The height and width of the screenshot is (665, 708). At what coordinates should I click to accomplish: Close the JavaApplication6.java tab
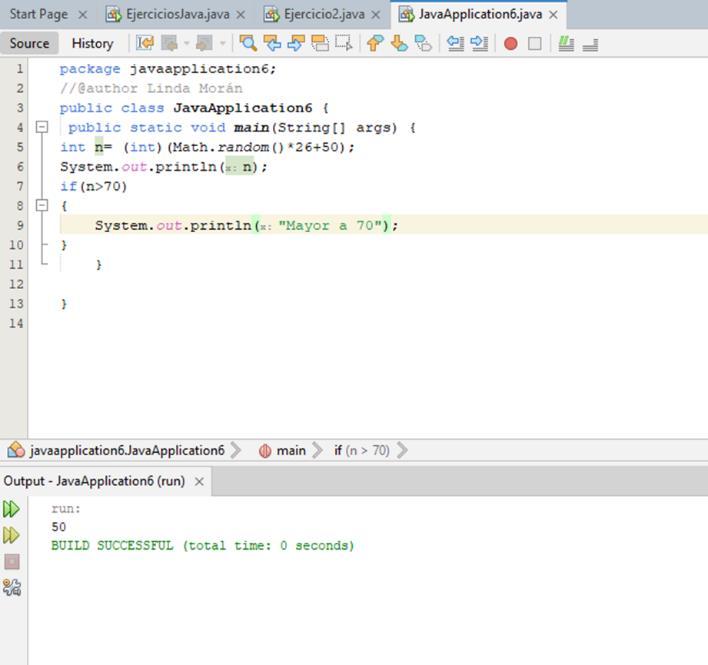click(x=553, y=15)
